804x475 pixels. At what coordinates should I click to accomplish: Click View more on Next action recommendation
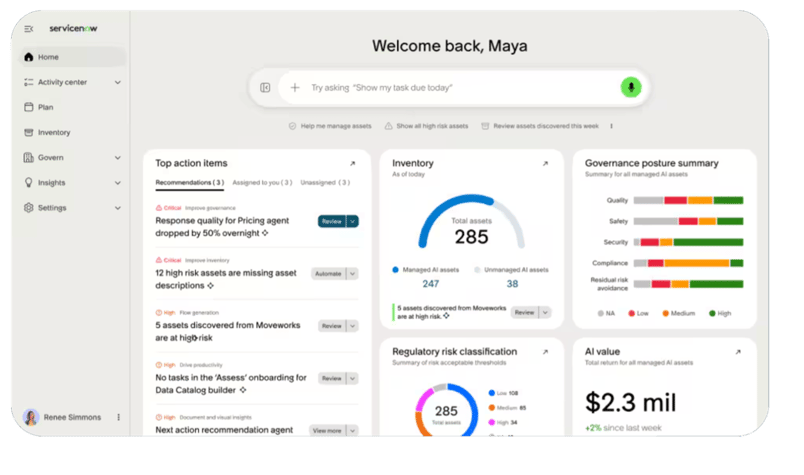click(327, 430)
